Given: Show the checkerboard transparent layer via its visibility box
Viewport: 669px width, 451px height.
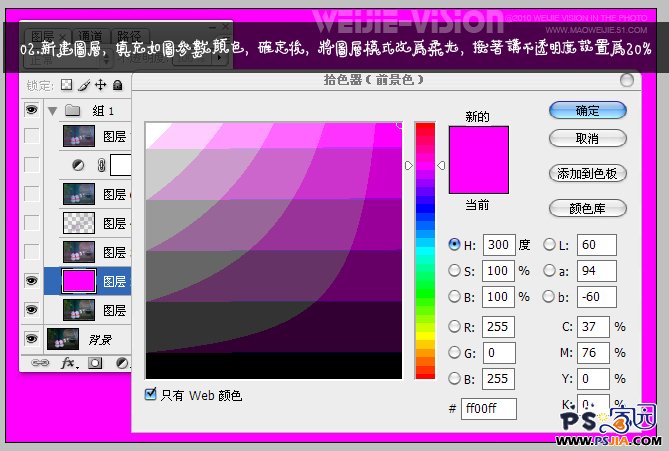Looking at the screenshot, I should tap(32, 223).
